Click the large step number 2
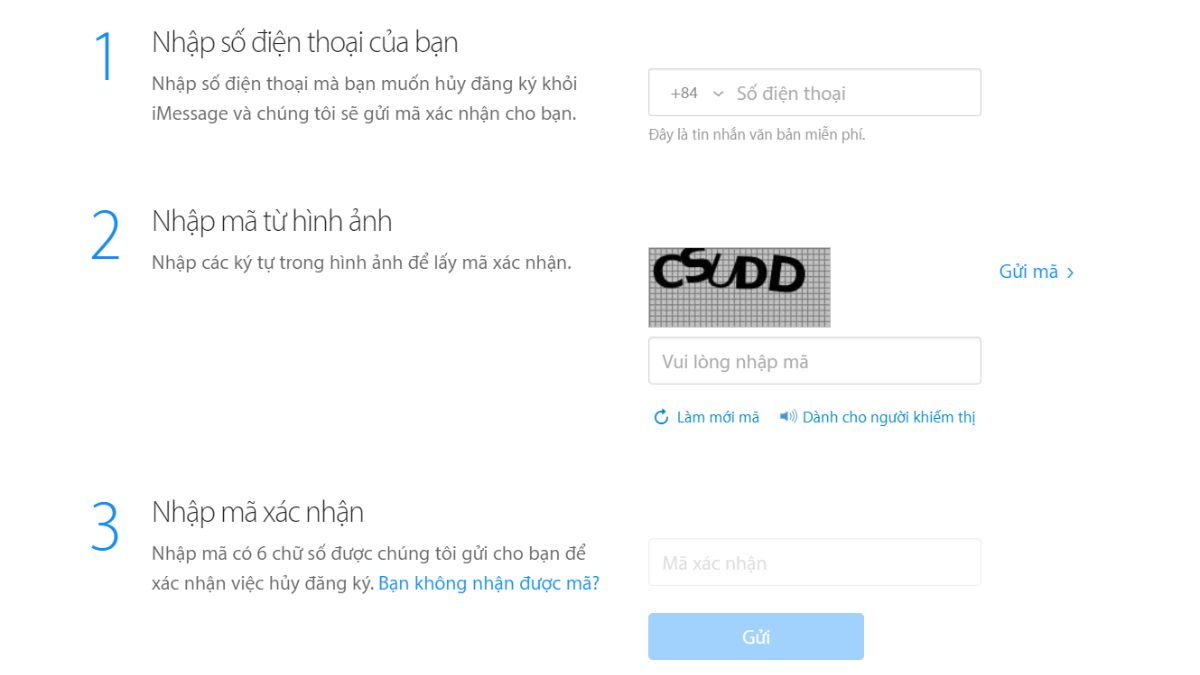The height and width of the screenshot is (675, 1200). point(106,236)
